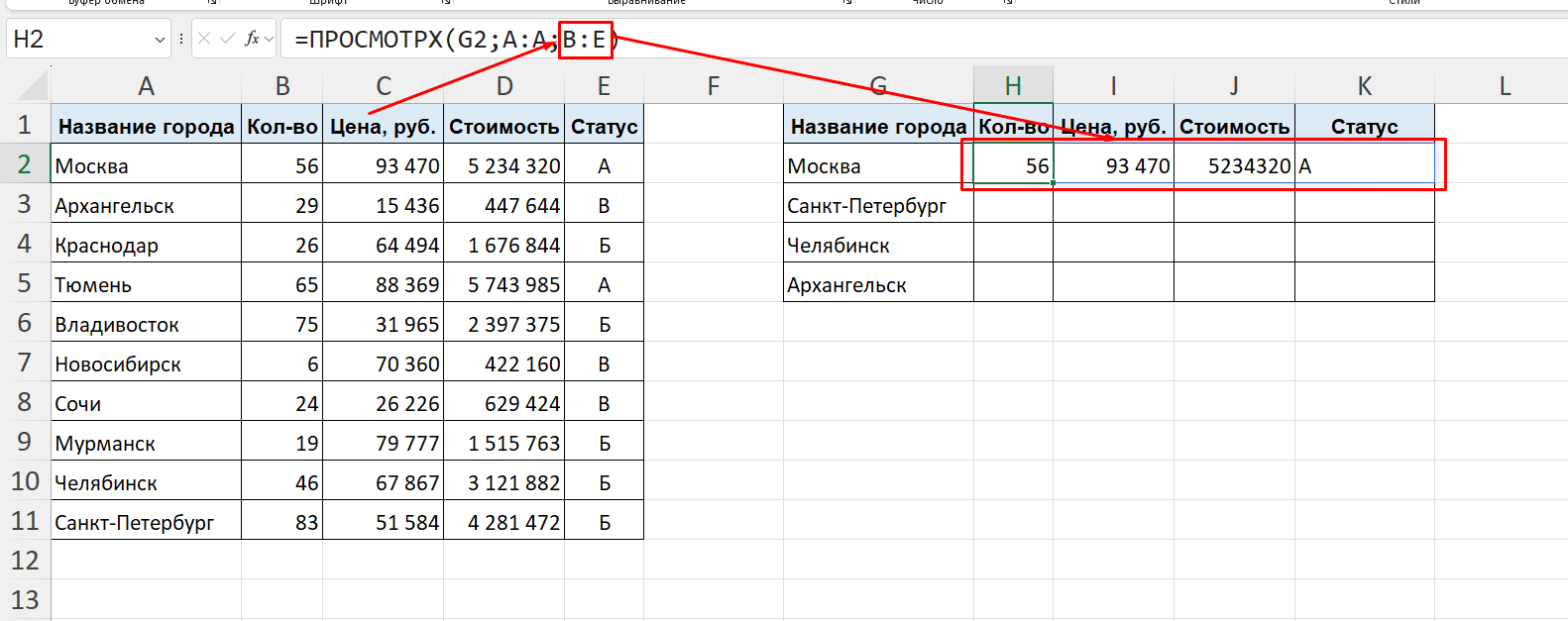Select column B header
The height and width of the screenshot is (621, 1568).
coord(282,86)
